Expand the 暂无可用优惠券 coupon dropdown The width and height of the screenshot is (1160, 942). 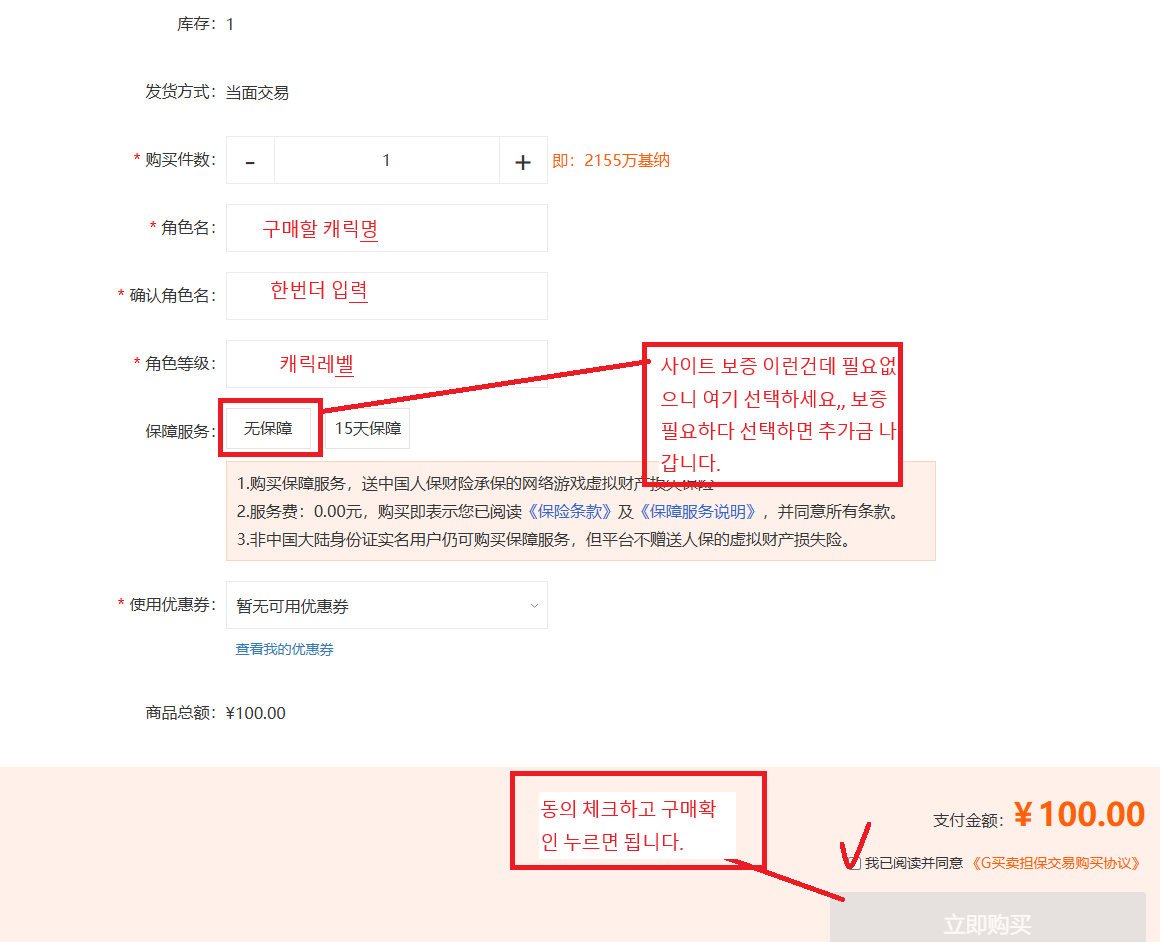(x=387, y=605)
